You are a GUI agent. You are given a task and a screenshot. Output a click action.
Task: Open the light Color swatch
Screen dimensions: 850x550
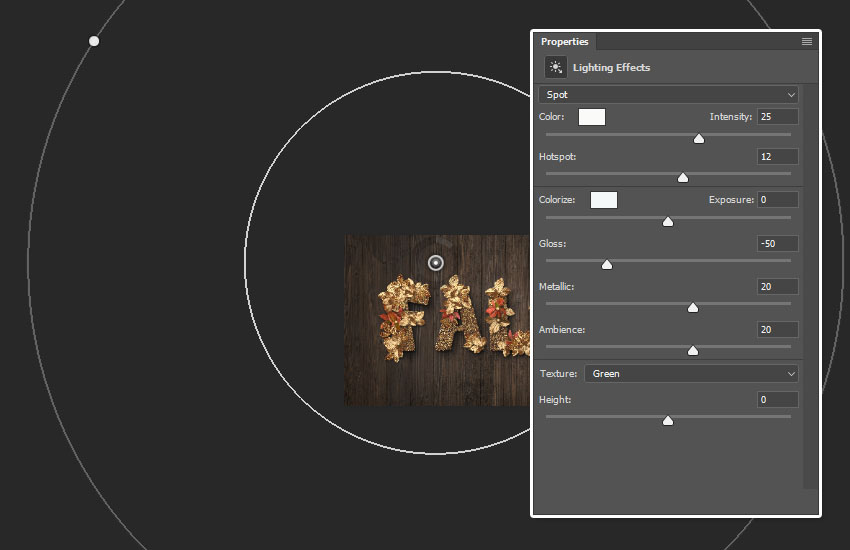tap(592, 117)
